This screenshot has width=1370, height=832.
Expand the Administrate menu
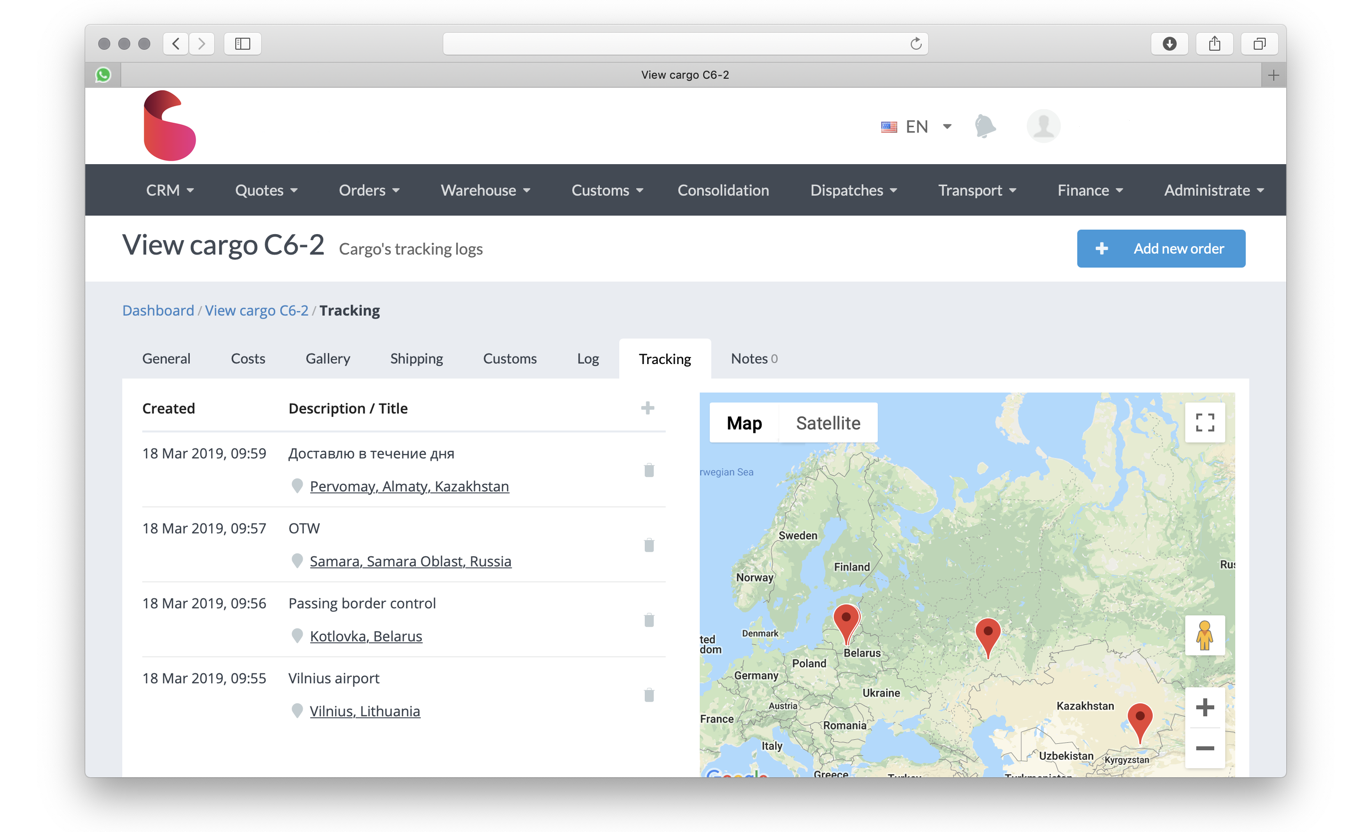point(1214,190)
